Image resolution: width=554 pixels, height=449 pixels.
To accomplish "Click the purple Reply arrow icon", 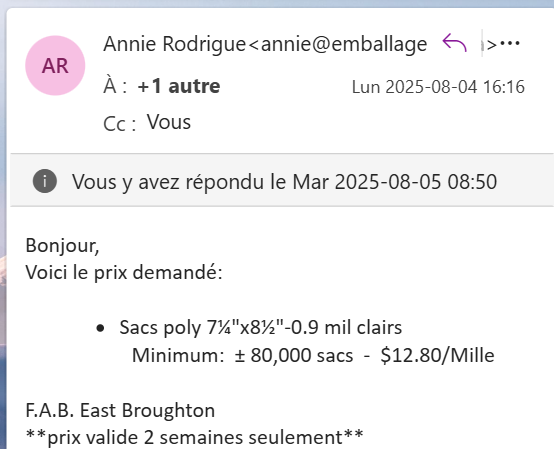I will pos(454,43).
